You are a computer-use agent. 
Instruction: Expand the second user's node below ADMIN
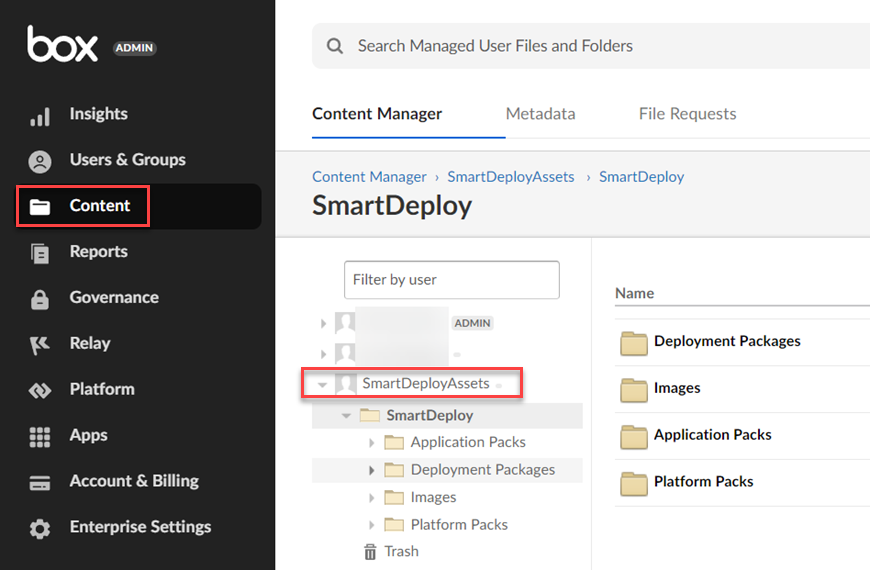[x=323, y=354]
